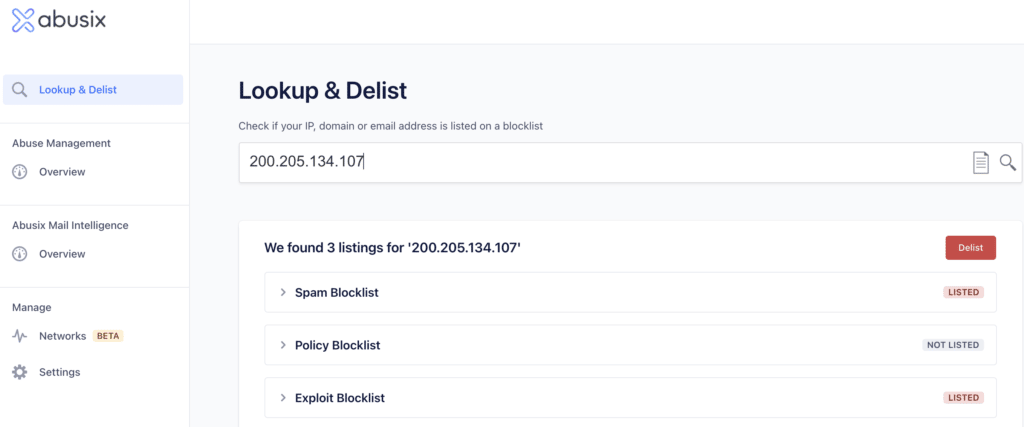
Task: Click the Settings gear icon
Action: point(20,372)
